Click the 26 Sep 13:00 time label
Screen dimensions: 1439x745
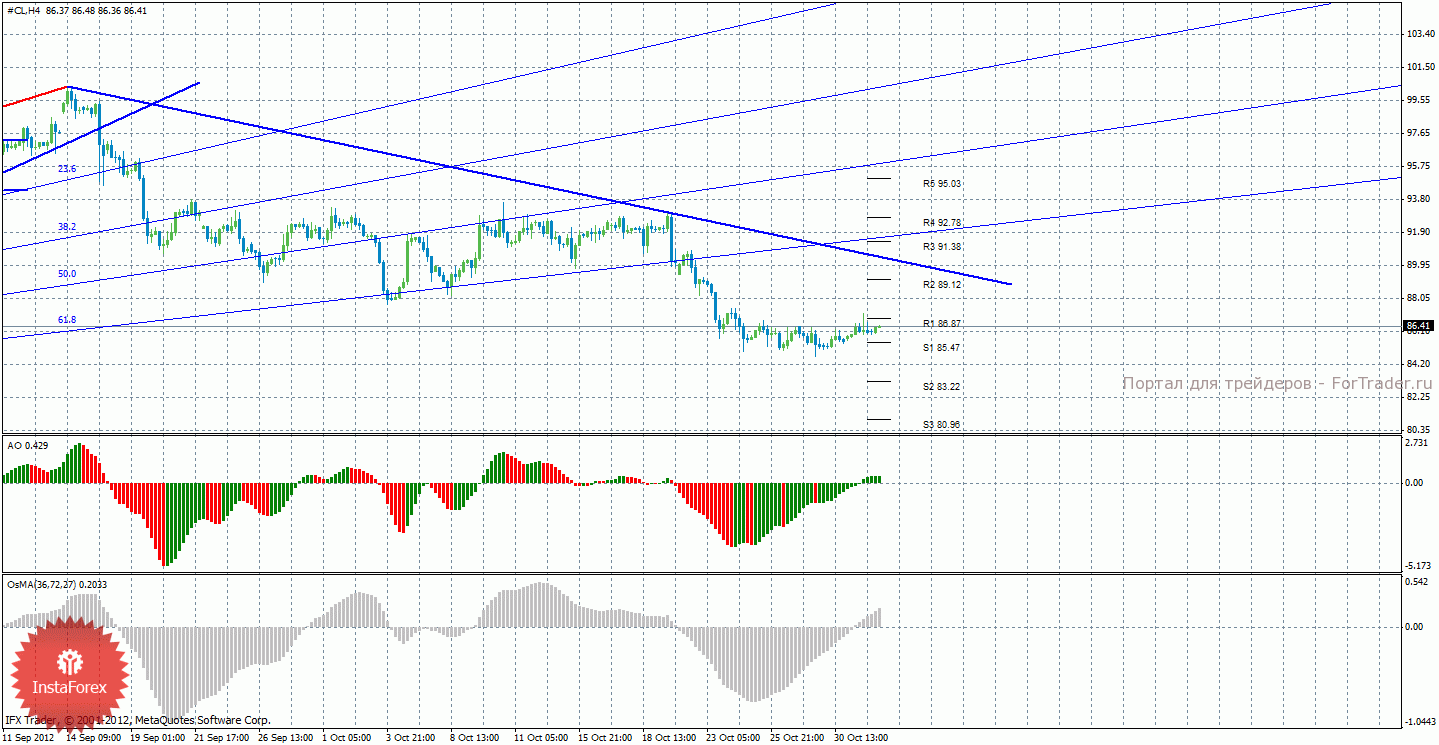284,738
